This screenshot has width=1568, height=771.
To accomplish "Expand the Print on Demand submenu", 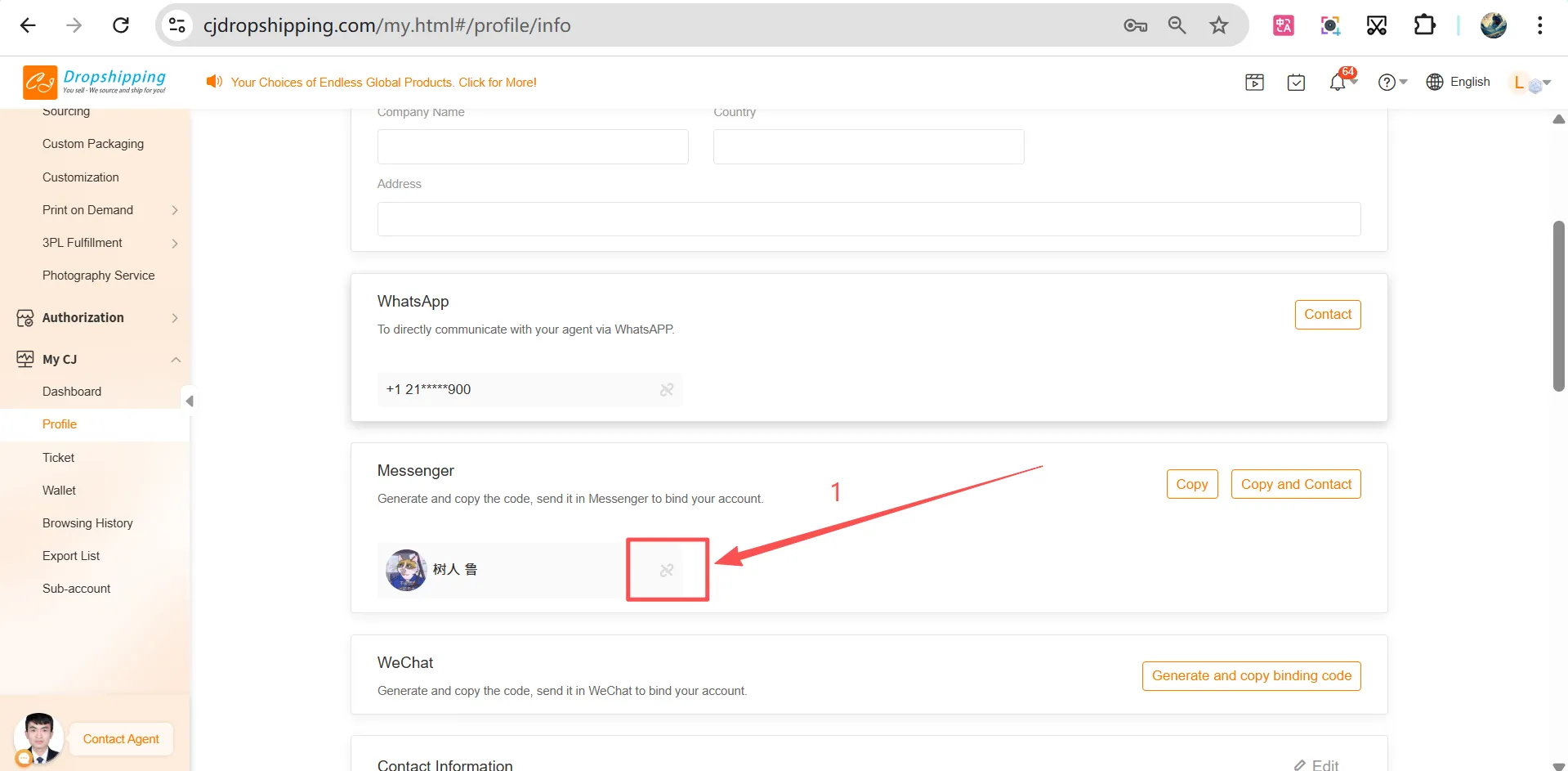I will point(175,210).
